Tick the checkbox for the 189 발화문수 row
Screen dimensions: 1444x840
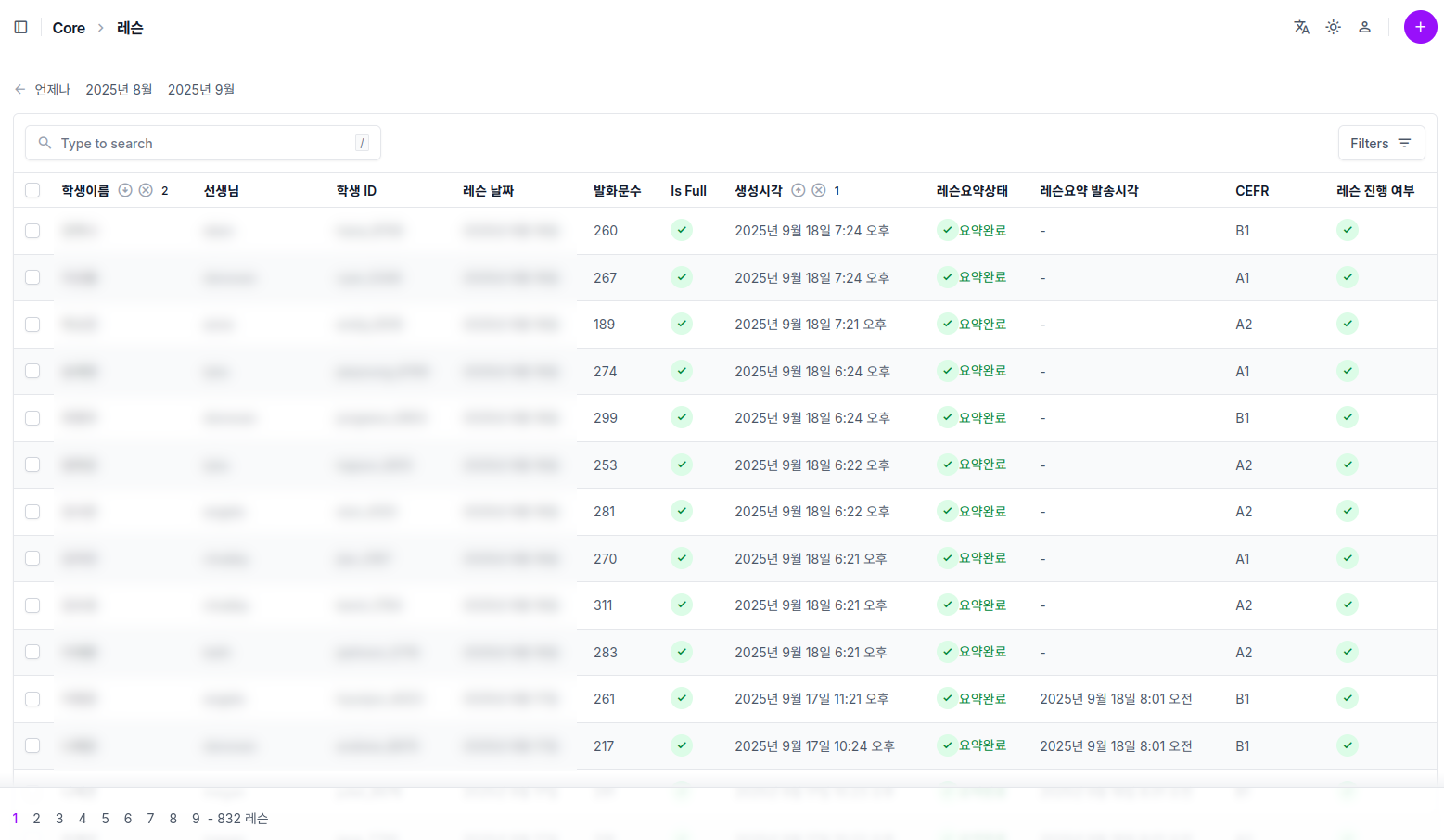pos(32,325)
